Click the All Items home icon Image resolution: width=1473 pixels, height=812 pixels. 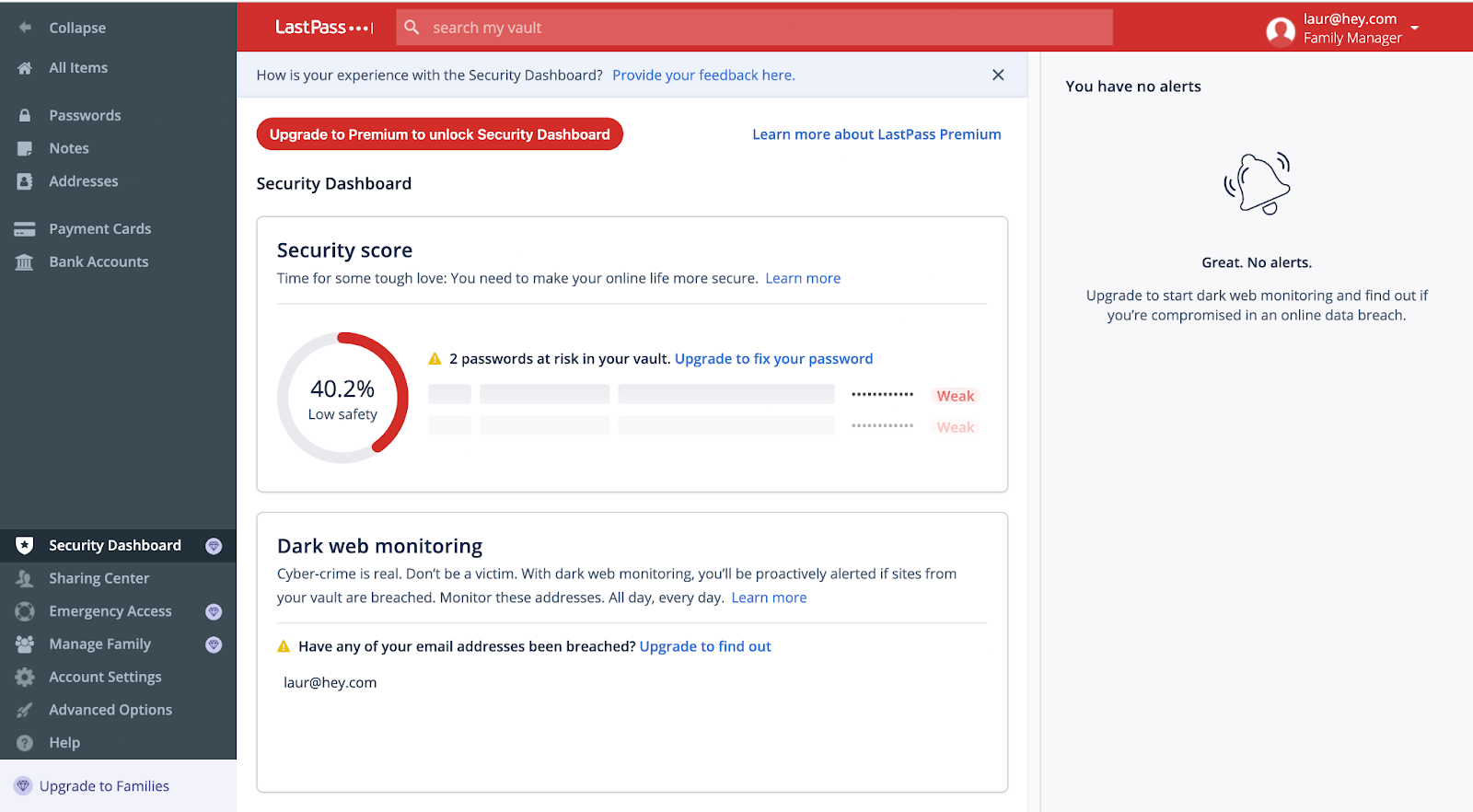click(25, 68)
